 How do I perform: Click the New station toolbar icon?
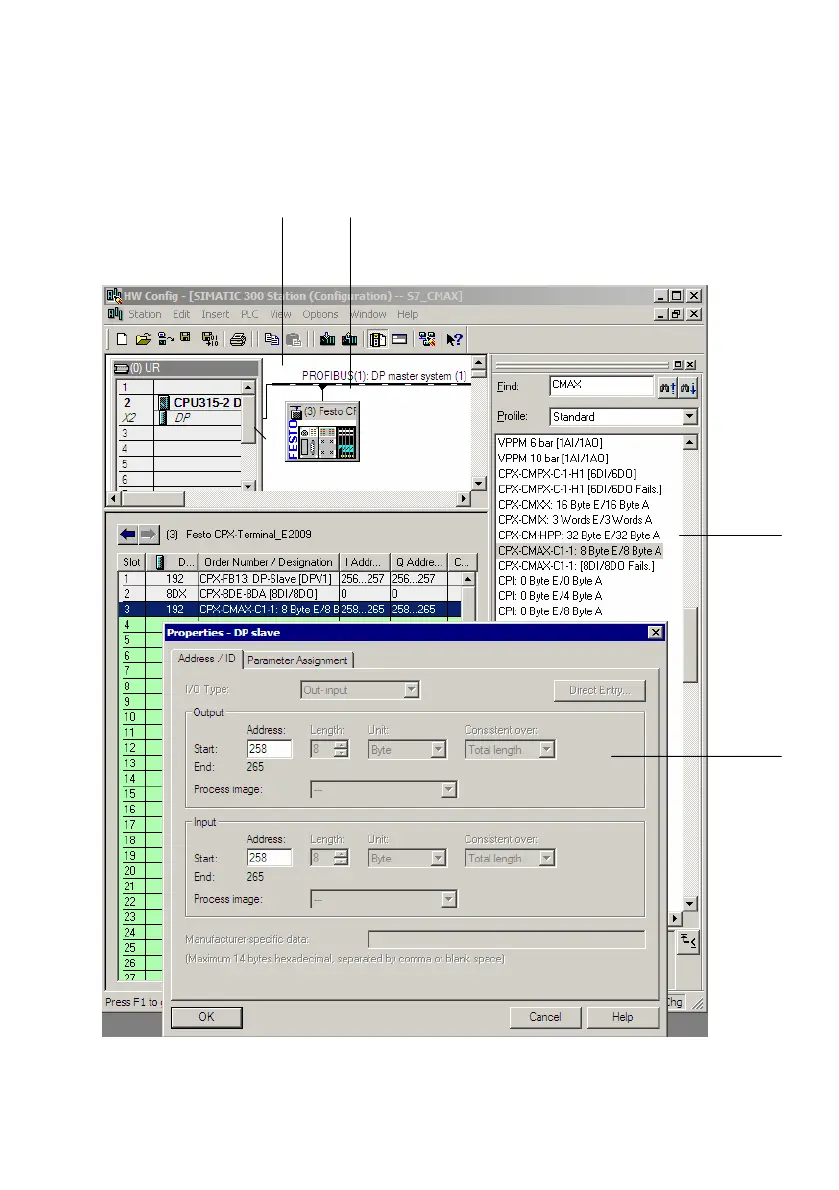pyautogui.click(x=122, y=339)
